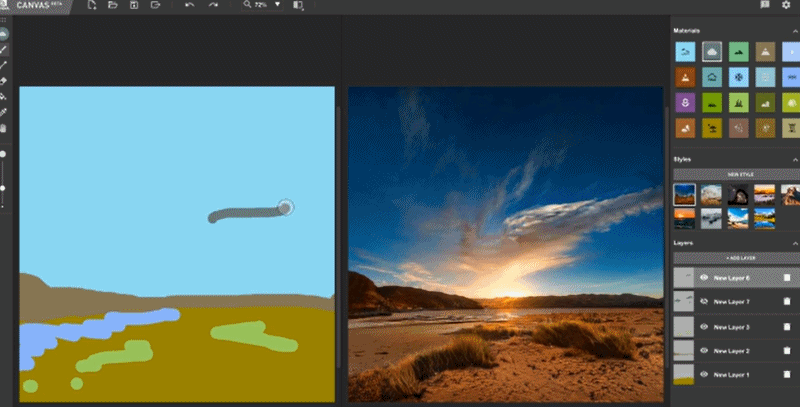
Task: Collapse the Layers panel
Action: click(x=795, y=243)
